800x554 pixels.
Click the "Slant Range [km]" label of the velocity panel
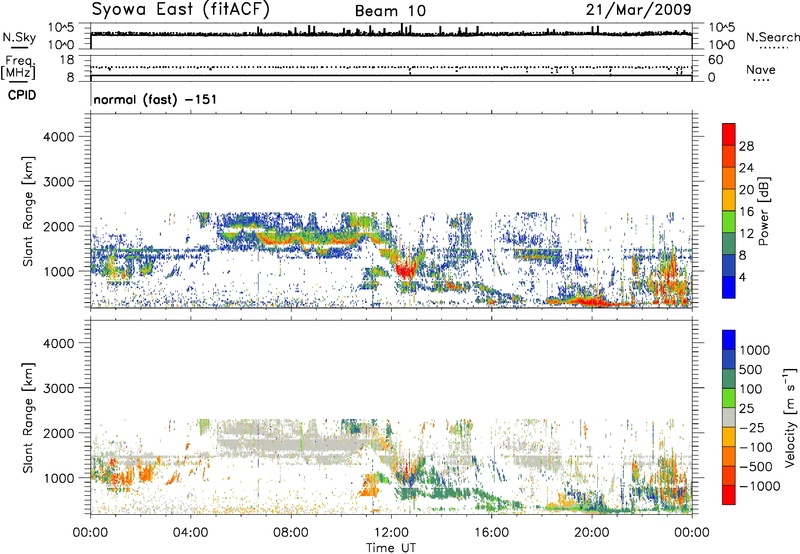[x=28, y=418]
